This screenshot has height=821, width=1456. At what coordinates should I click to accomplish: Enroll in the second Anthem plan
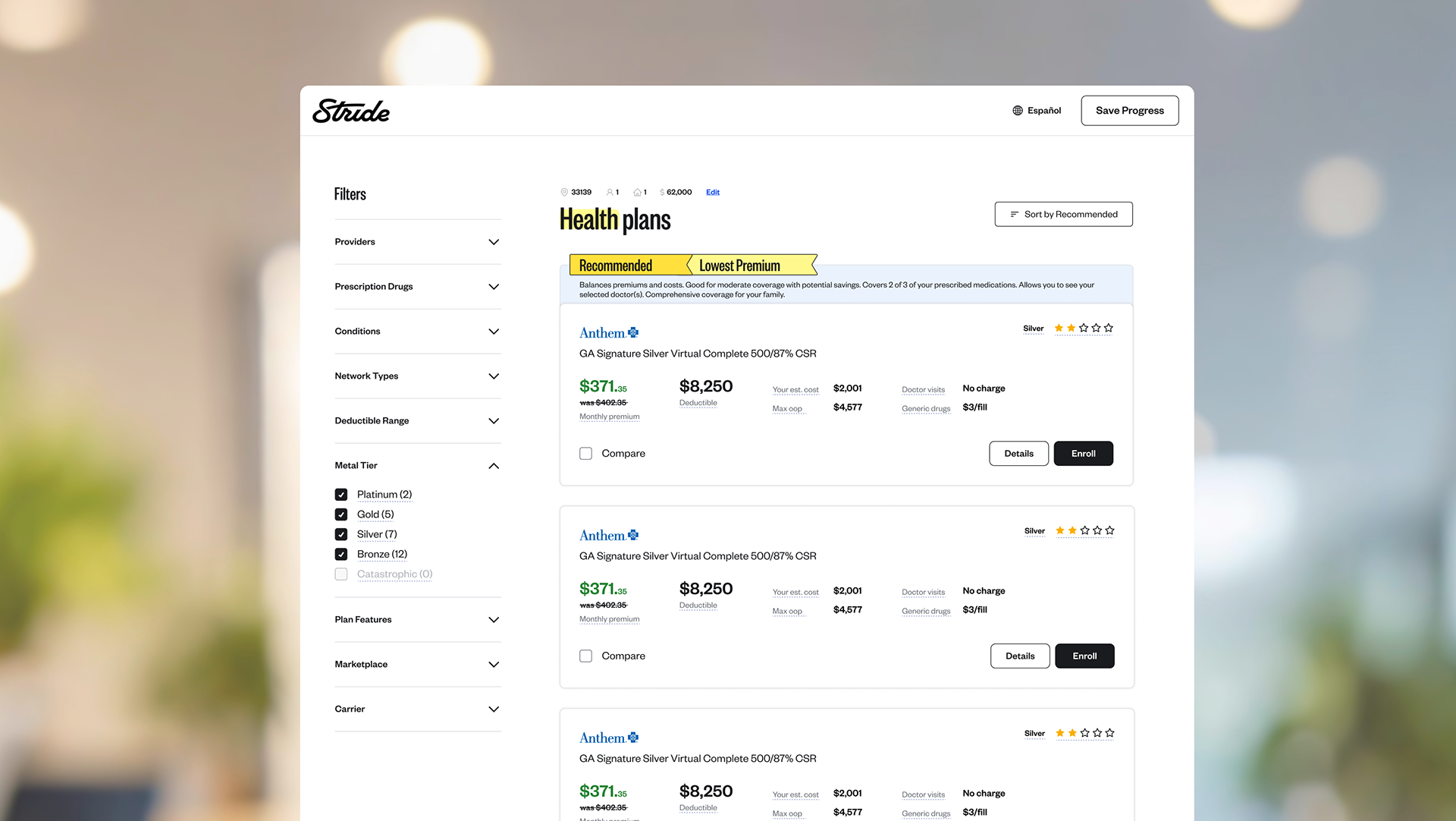coord(1084,656)
